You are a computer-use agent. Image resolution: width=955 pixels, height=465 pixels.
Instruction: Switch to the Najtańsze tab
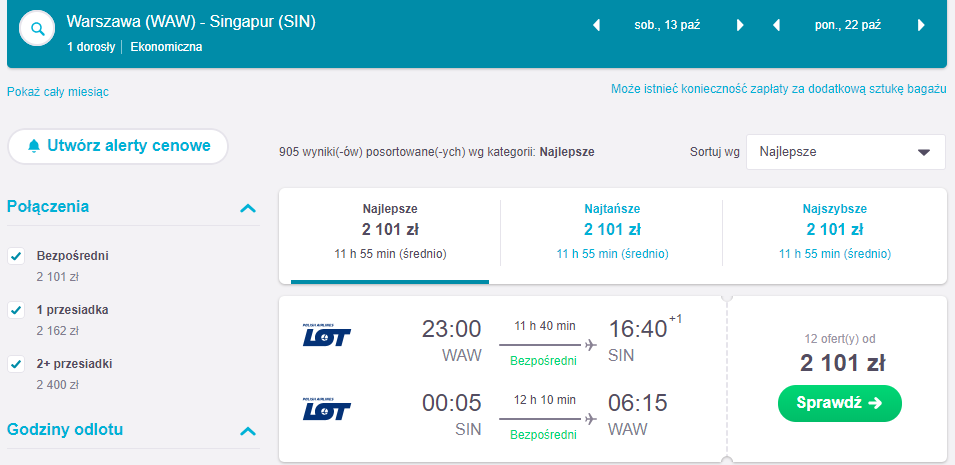(612, 231)
